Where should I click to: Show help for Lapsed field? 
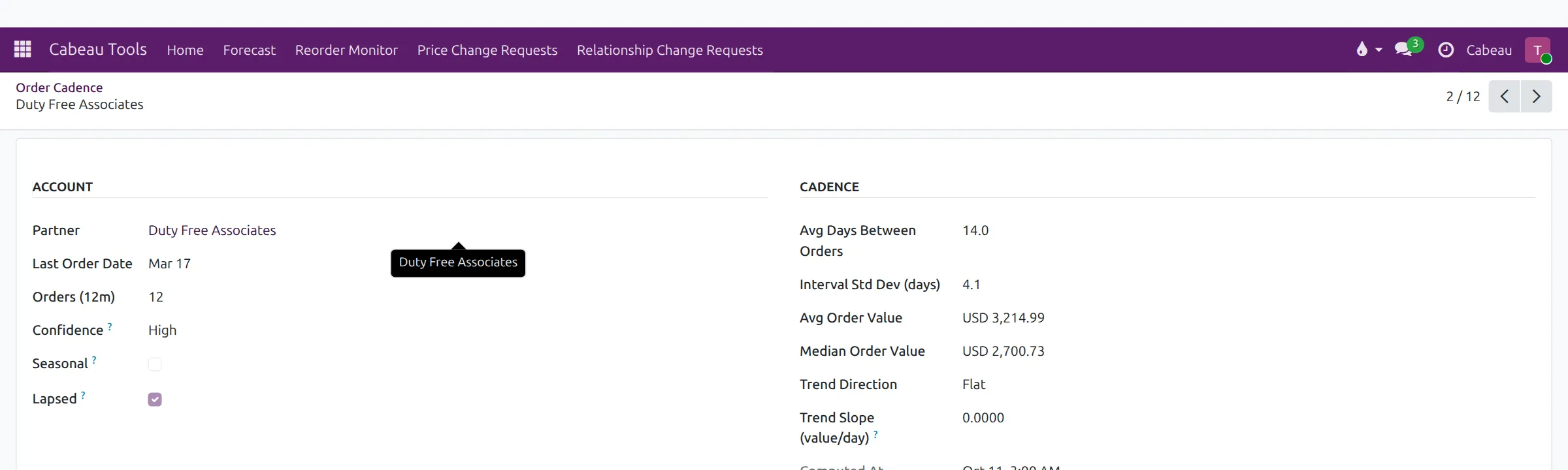(83, 394)
